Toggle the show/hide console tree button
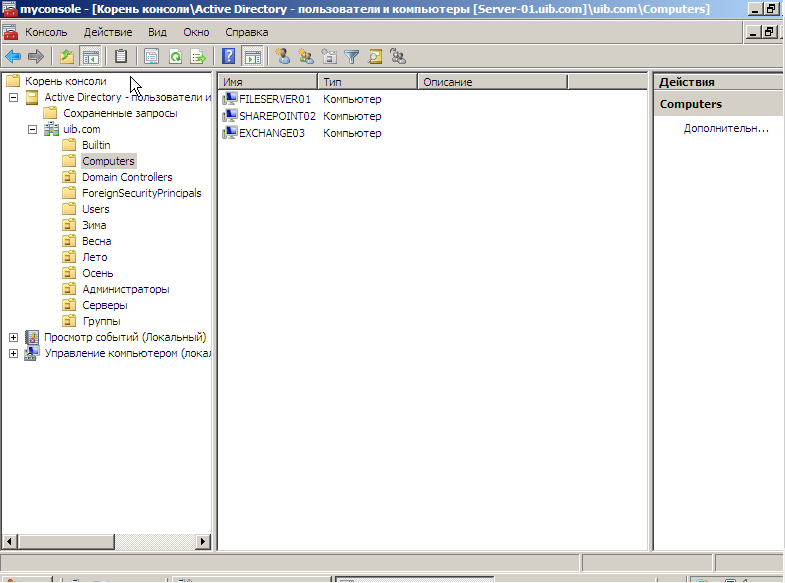 click(91, 57)
